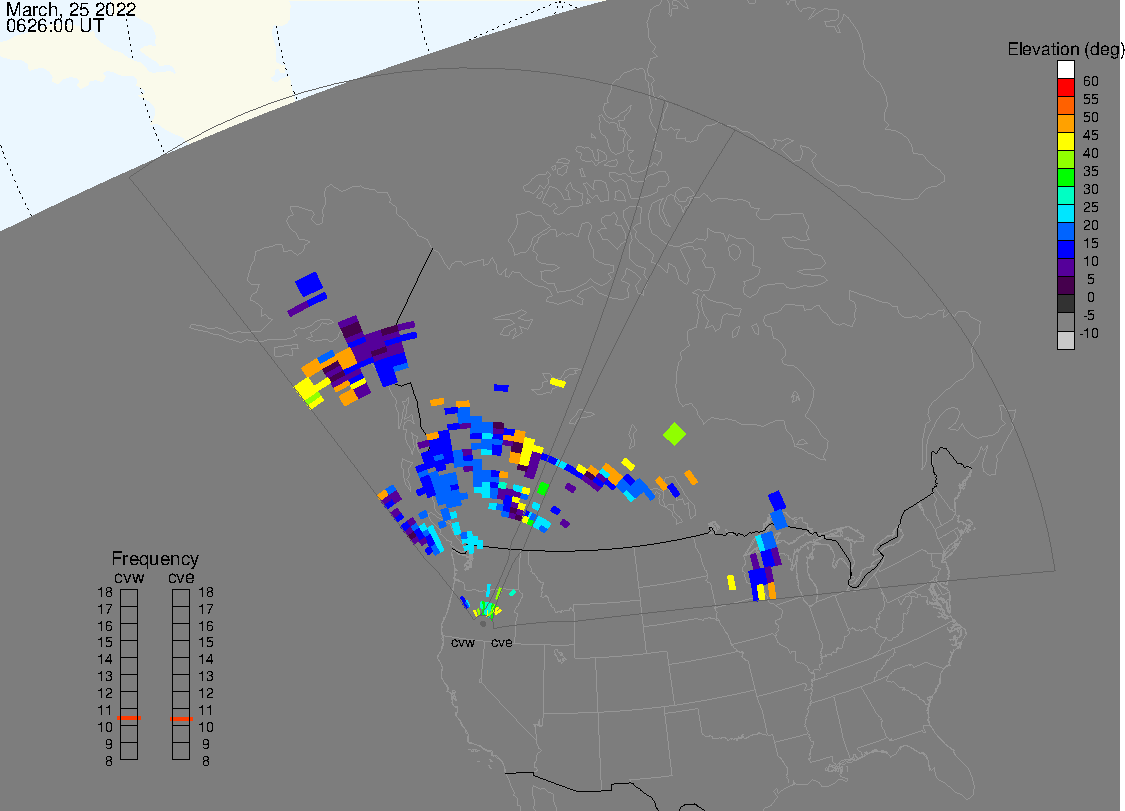
Task: Click the '0626:00 UT' time stamp
Action: pos(55,25)
